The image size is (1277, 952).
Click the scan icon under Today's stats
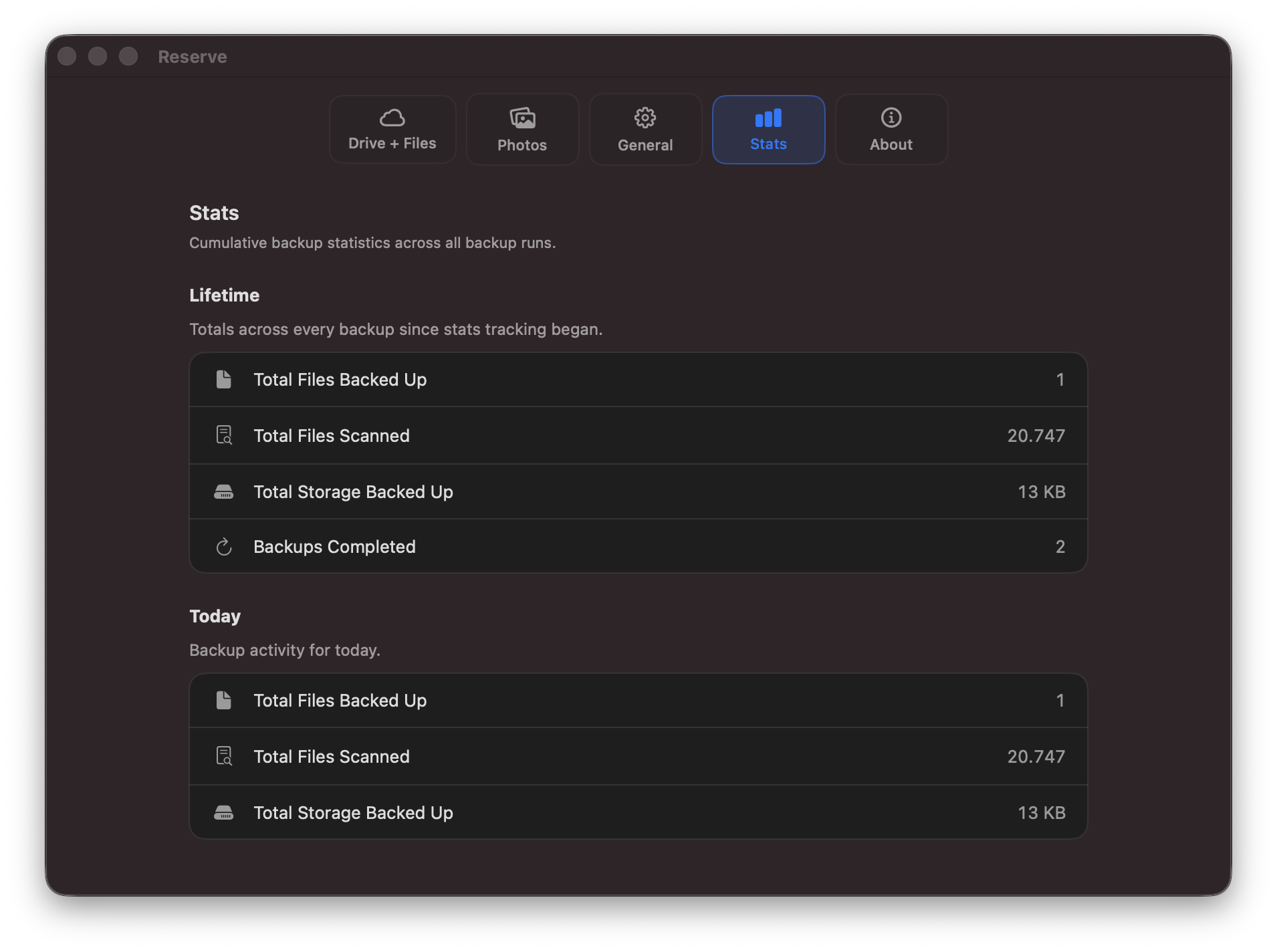tap(224, 756)
